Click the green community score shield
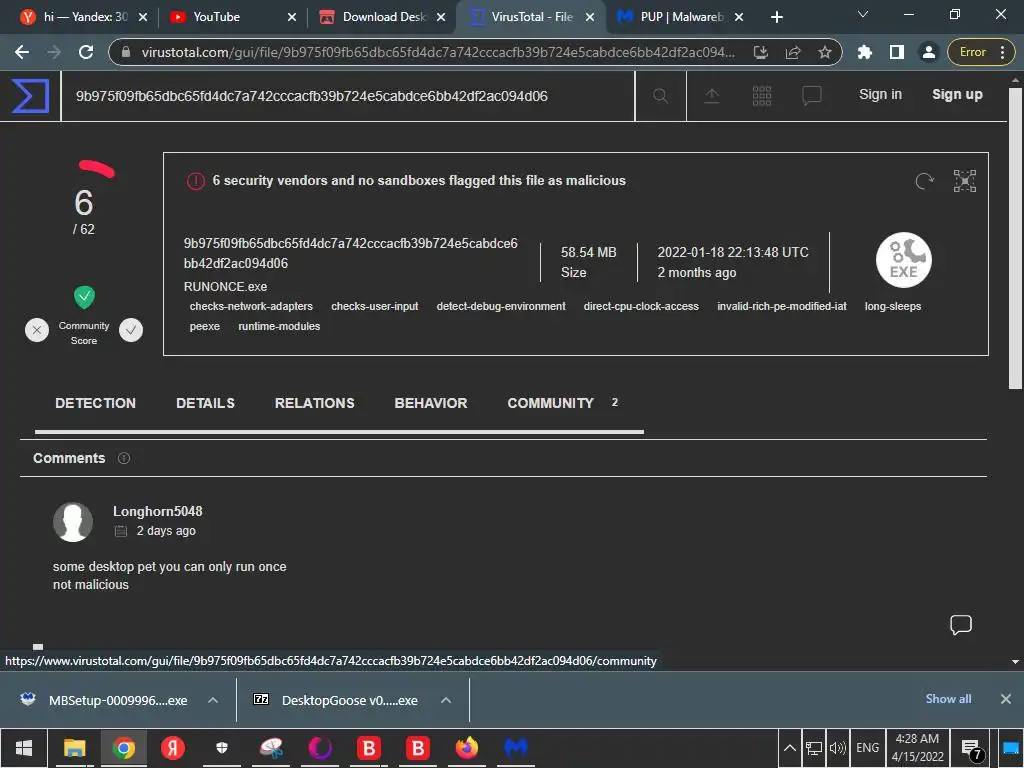 (84, 297)
